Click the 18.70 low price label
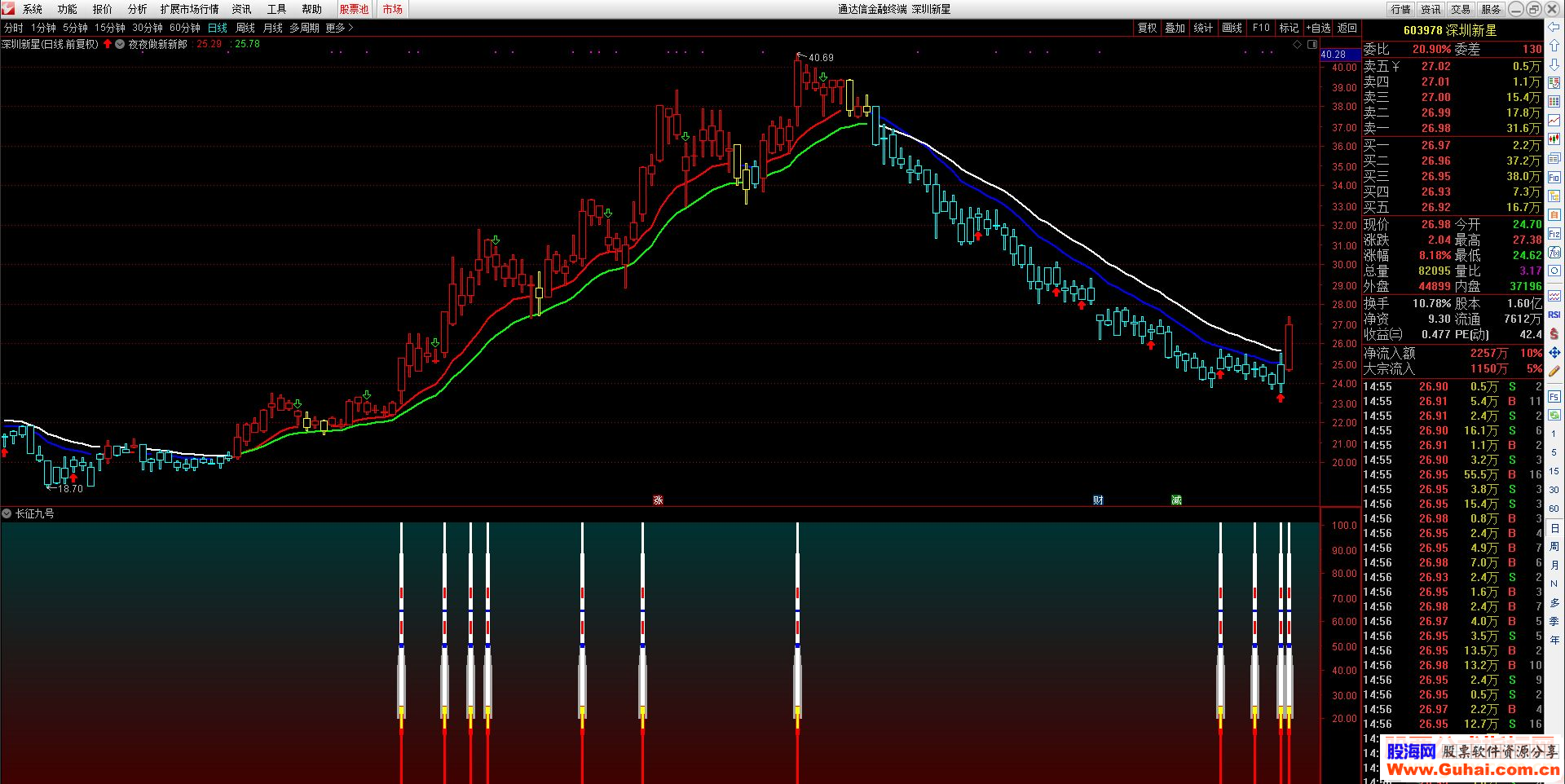 point(70,489)
